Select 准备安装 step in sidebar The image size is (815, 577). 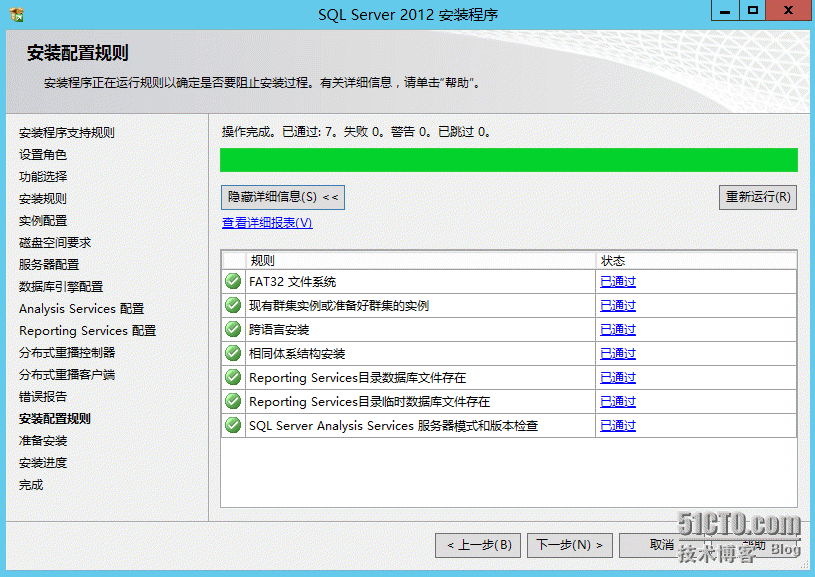pos(43,441)
